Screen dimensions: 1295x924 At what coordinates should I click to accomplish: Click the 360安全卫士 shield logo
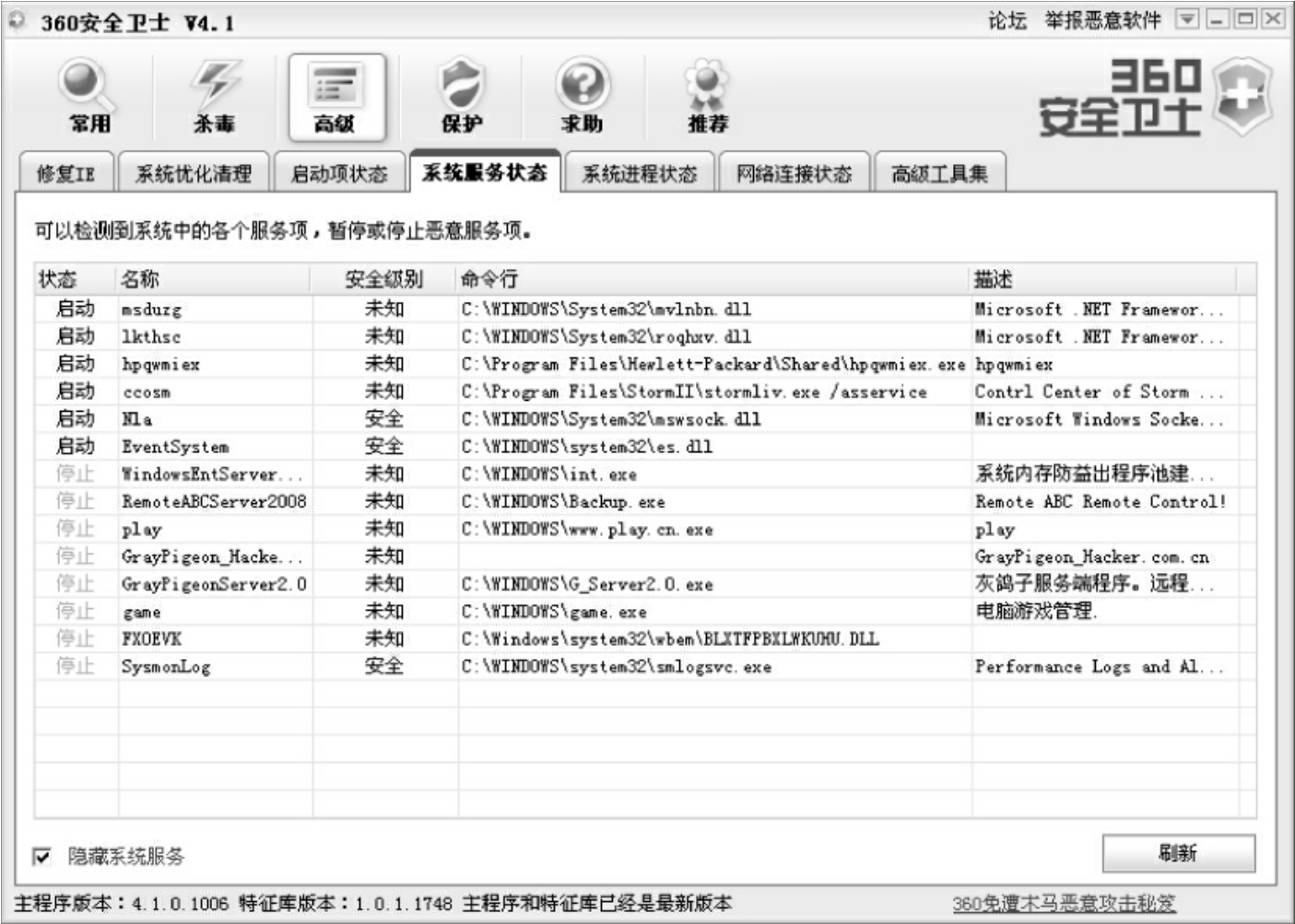[x=1242, y=96]
